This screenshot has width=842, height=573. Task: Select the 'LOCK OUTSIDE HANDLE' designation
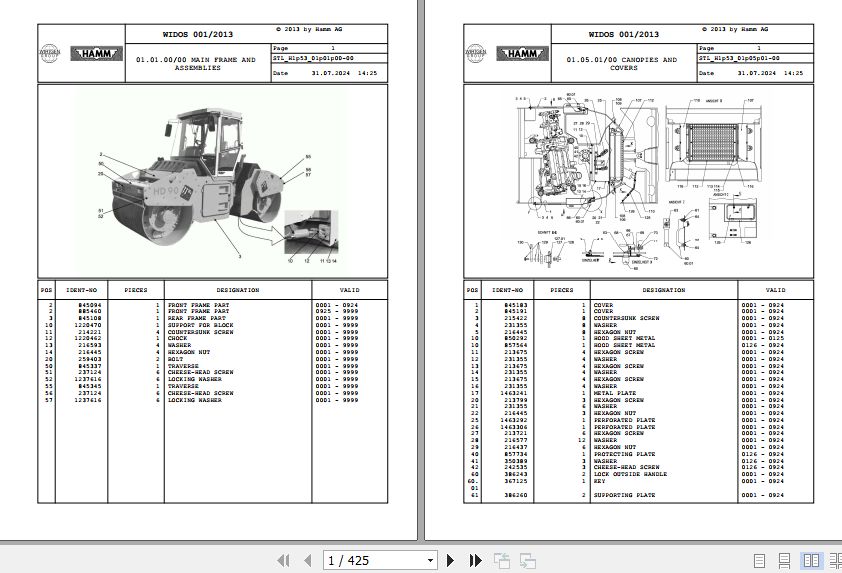[x=630, y=475]
